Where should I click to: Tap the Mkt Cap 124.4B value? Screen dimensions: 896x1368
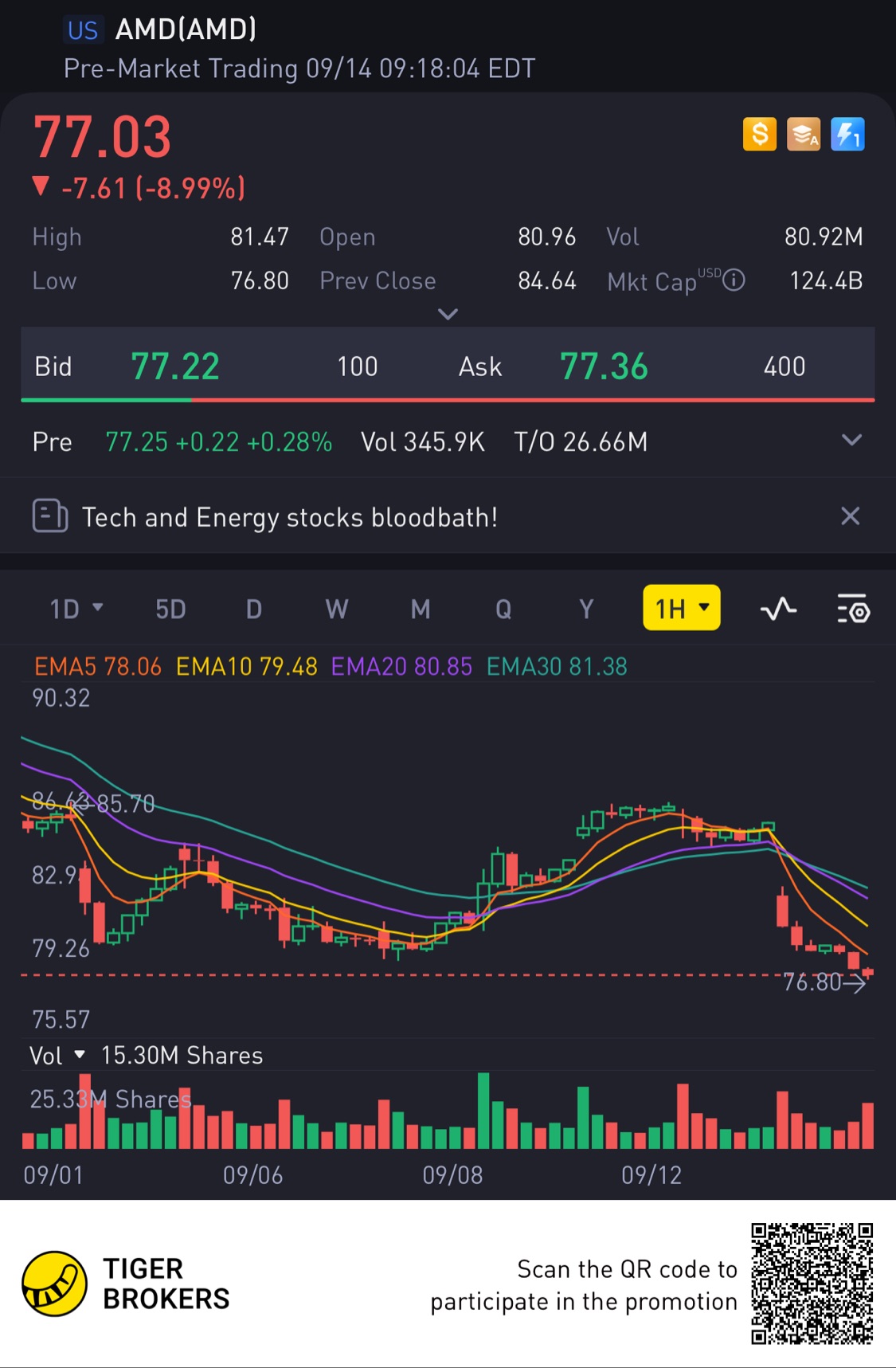(826, 280)
